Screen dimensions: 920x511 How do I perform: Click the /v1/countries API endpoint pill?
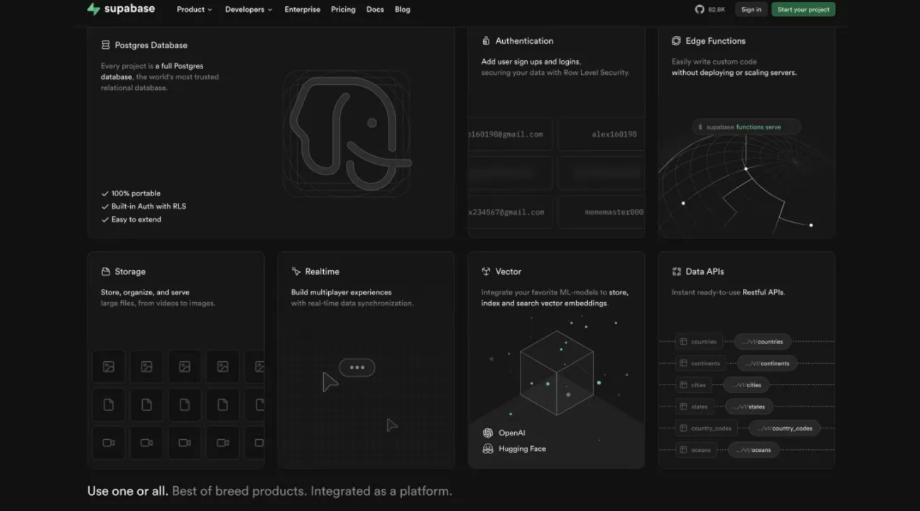pyautogui.click(x=763, y=342)
